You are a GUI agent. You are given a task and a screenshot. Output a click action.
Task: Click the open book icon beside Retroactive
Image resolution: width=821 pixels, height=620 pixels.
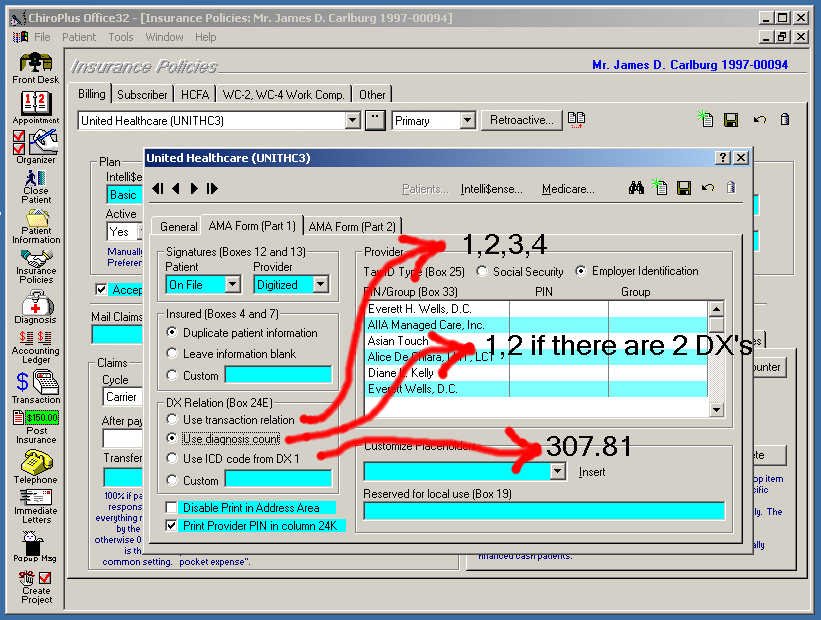[x=576, y=120]
